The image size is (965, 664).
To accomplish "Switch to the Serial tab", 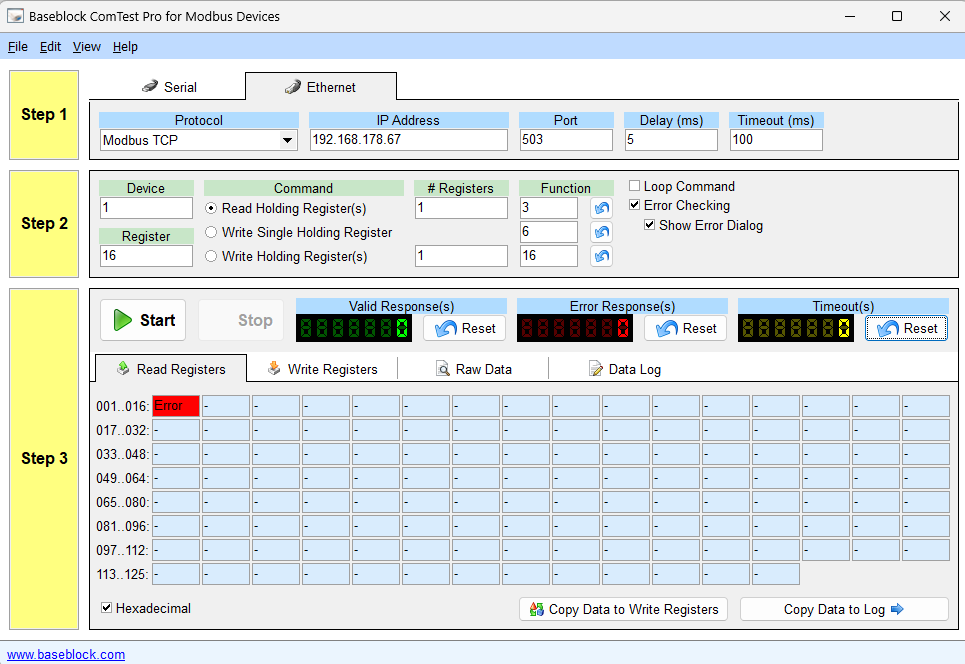I will [169, 87].
